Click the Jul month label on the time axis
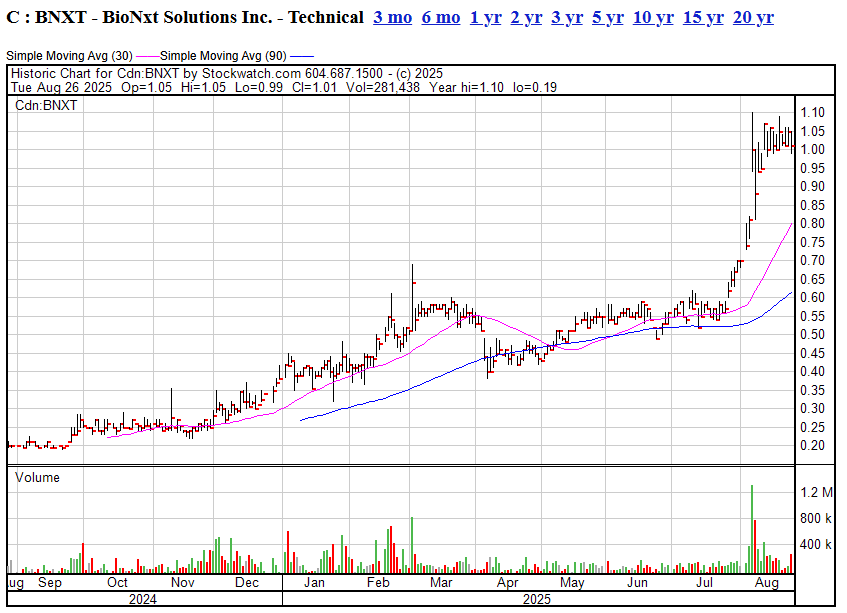The image size is (847, 613). click(x=704, y=583)
